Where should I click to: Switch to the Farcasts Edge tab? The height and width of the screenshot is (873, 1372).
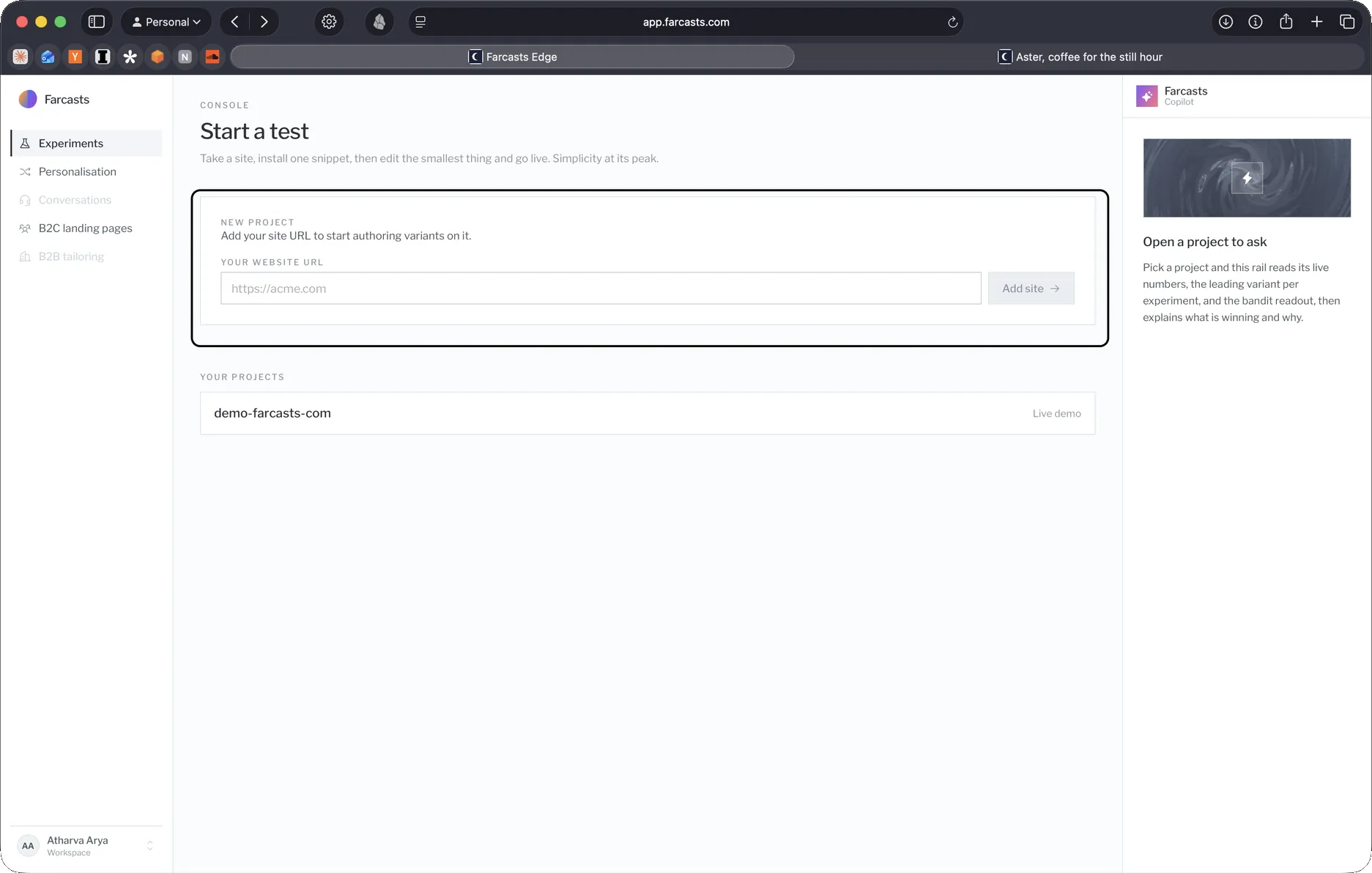(x=512, y=57)
